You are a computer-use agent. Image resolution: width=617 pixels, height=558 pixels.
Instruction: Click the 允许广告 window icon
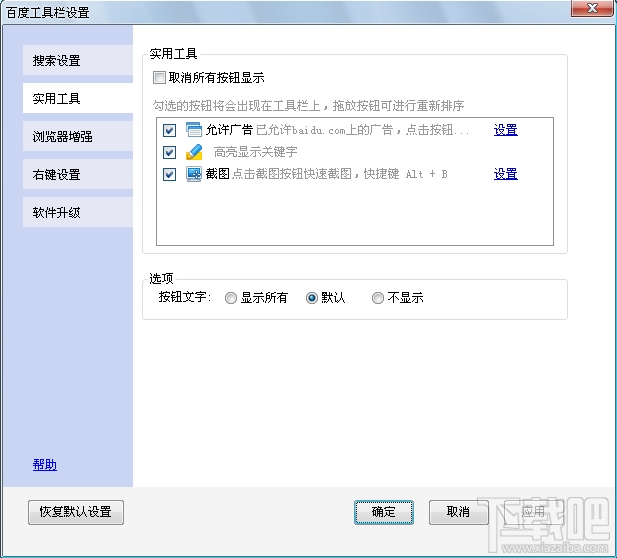pyautogui.click(x=194, y=129)
